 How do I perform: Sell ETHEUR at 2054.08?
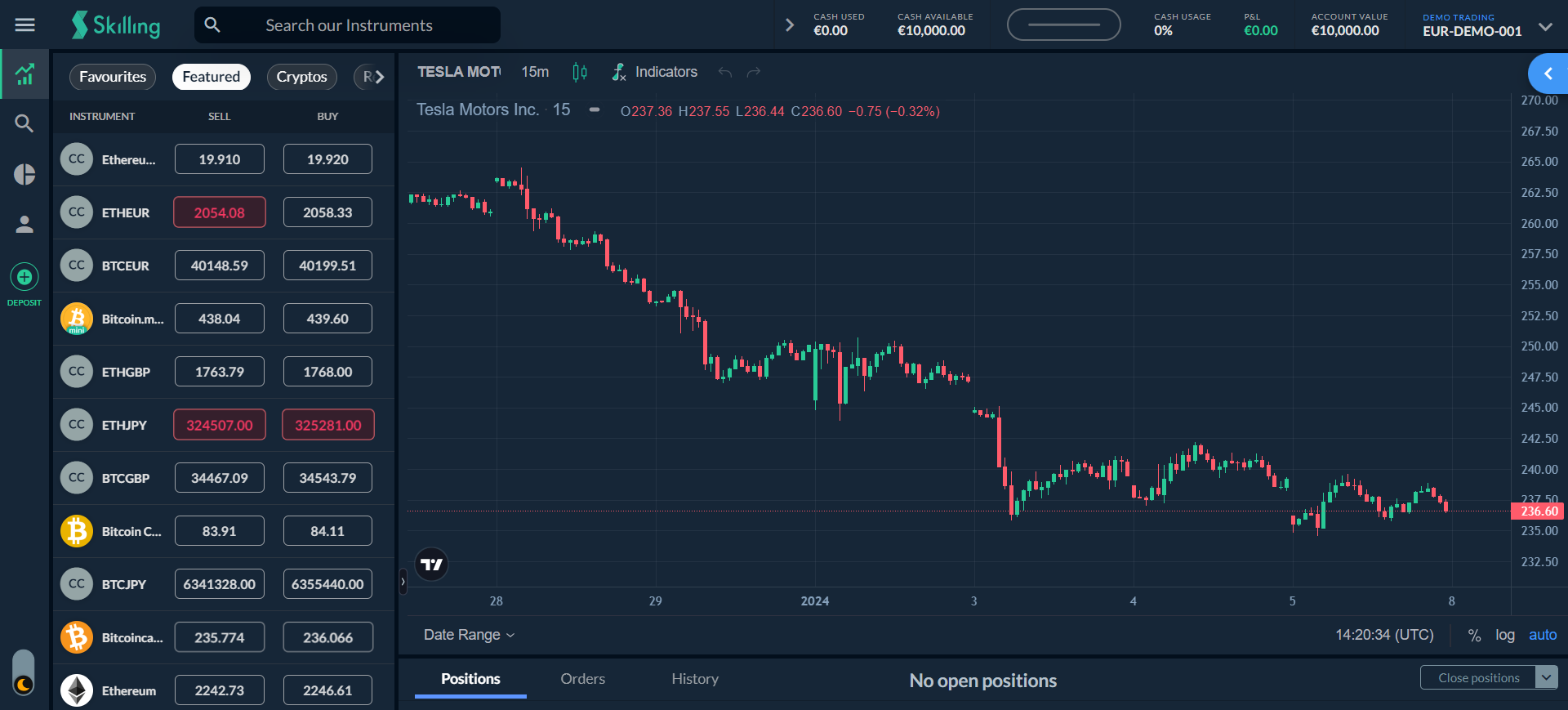point(220,212)
